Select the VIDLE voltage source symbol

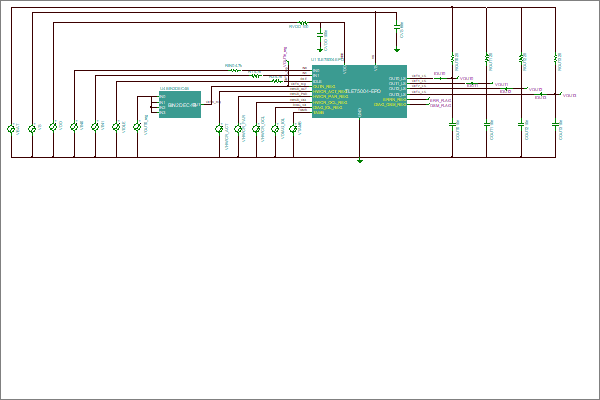[x=116, y=127]
